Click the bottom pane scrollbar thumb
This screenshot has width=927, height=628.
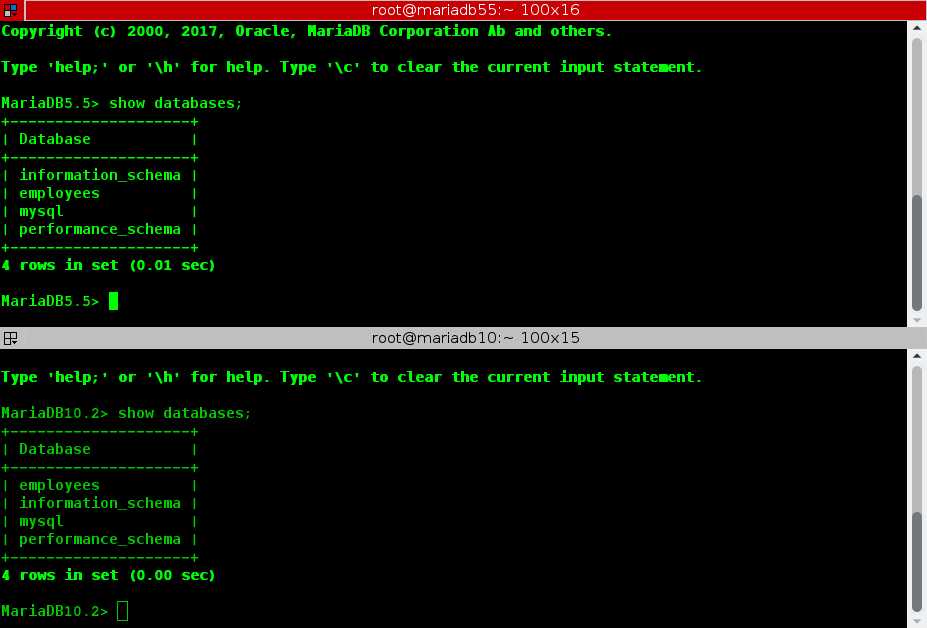(x=917, y=562)
